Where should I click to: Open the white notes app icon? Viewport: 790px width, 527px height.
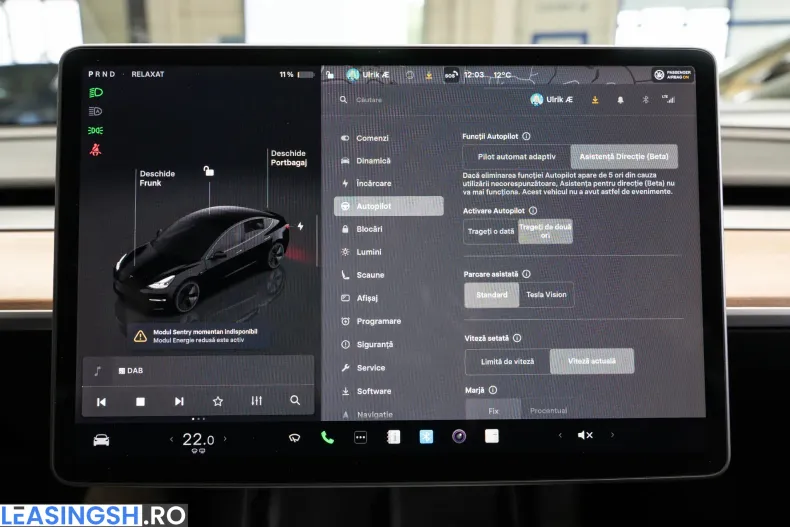tap(492, 436)
